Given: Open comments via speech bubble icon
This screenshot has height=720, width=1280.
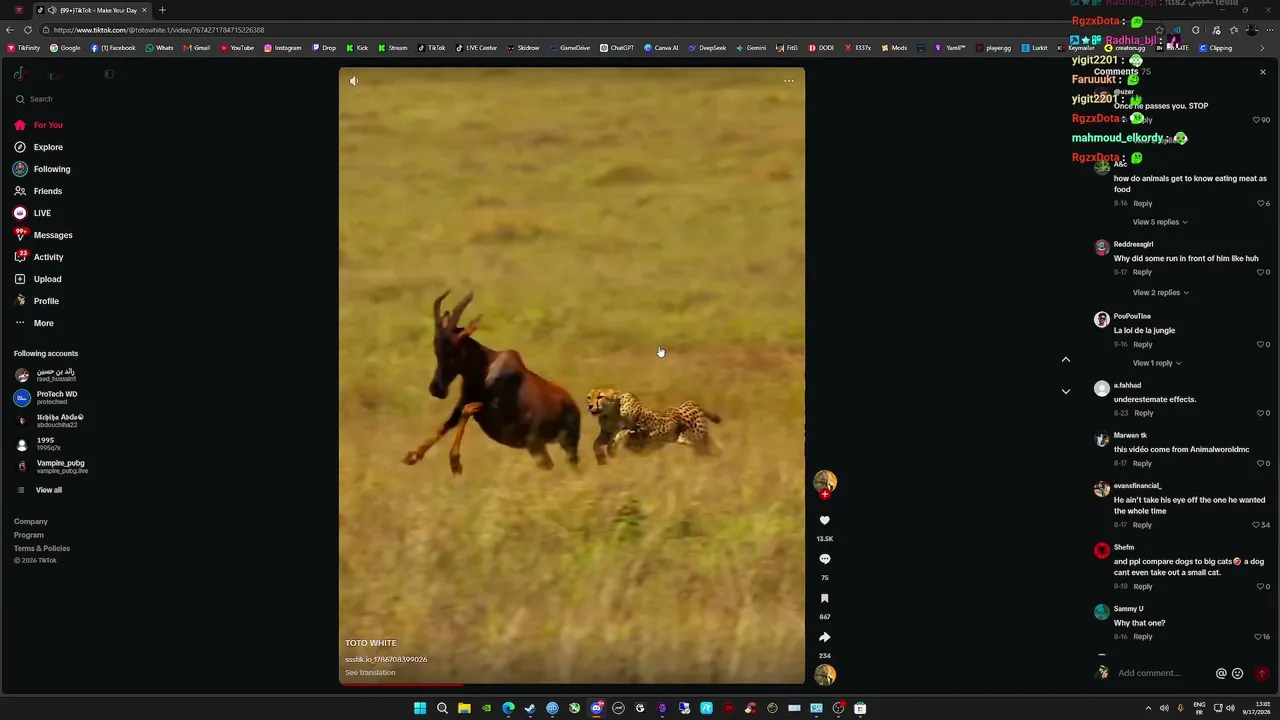Looking at the screenshot, I should (824, 559).
